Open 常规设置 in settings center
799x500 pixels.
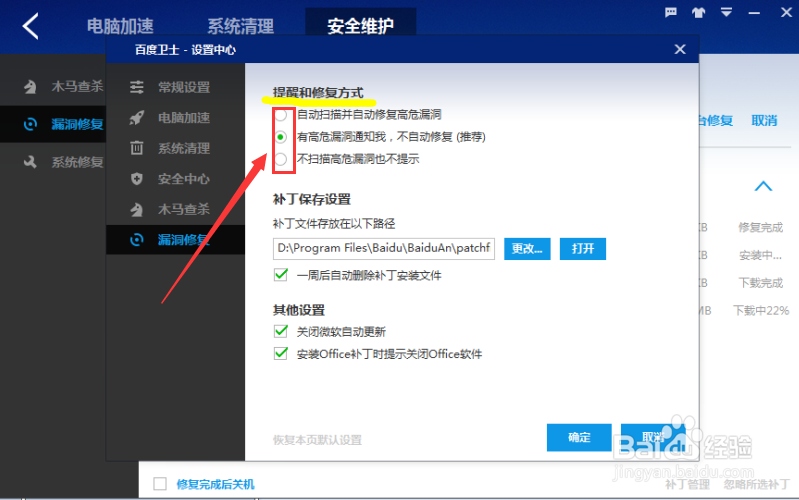point(184,87)
